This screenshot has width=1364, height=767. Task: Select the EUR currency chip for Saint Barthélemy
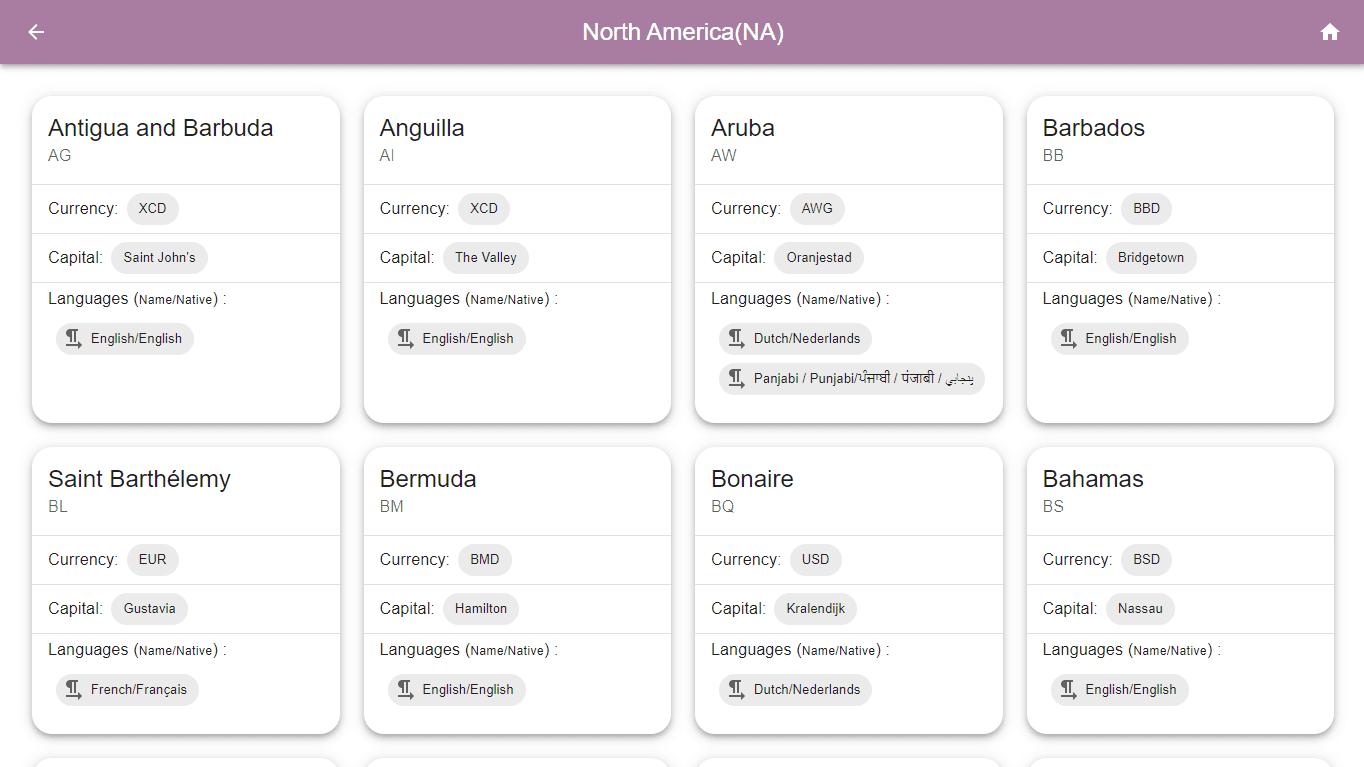pos(152,559)
